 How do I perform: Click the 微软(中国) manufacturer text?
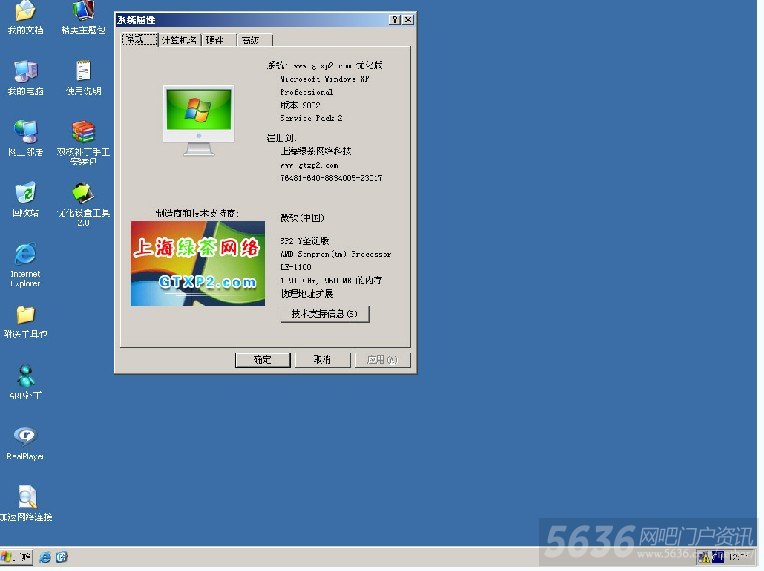(302, 218)
